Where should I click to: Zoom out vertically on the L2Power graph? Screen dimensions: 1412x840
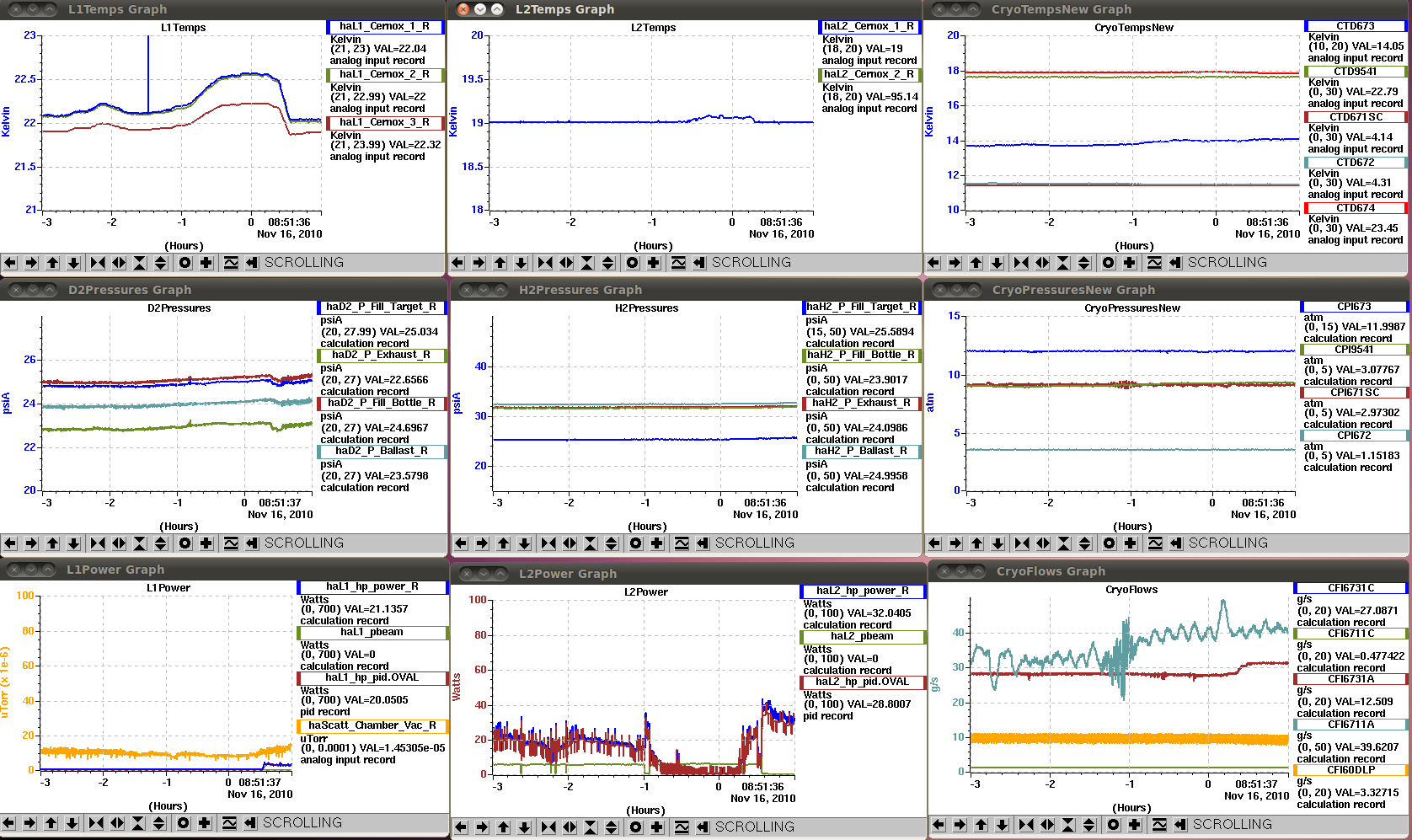[612, 827]
